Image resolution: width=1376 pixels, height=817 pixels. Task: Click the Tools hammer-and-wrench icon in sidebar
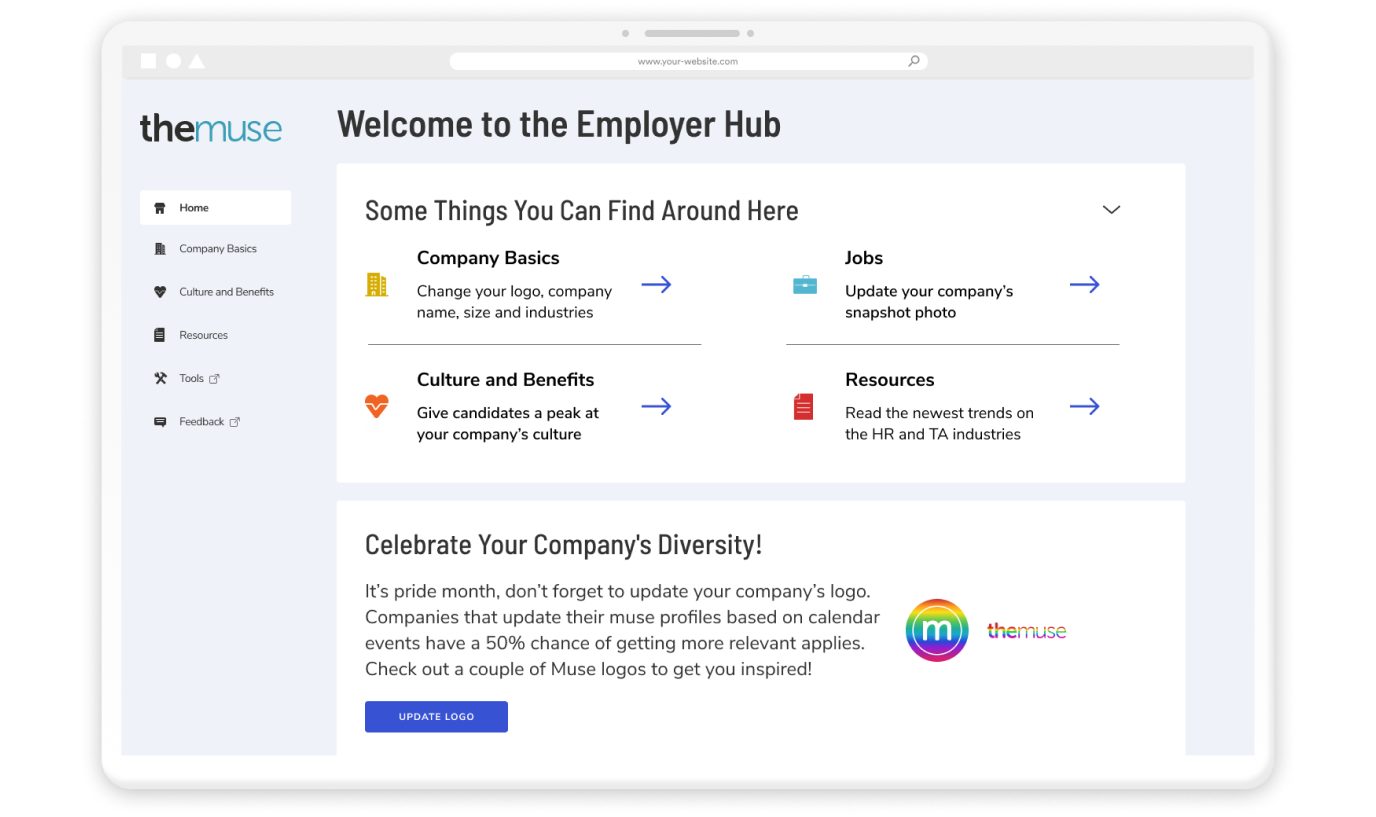tap(160, 378)
